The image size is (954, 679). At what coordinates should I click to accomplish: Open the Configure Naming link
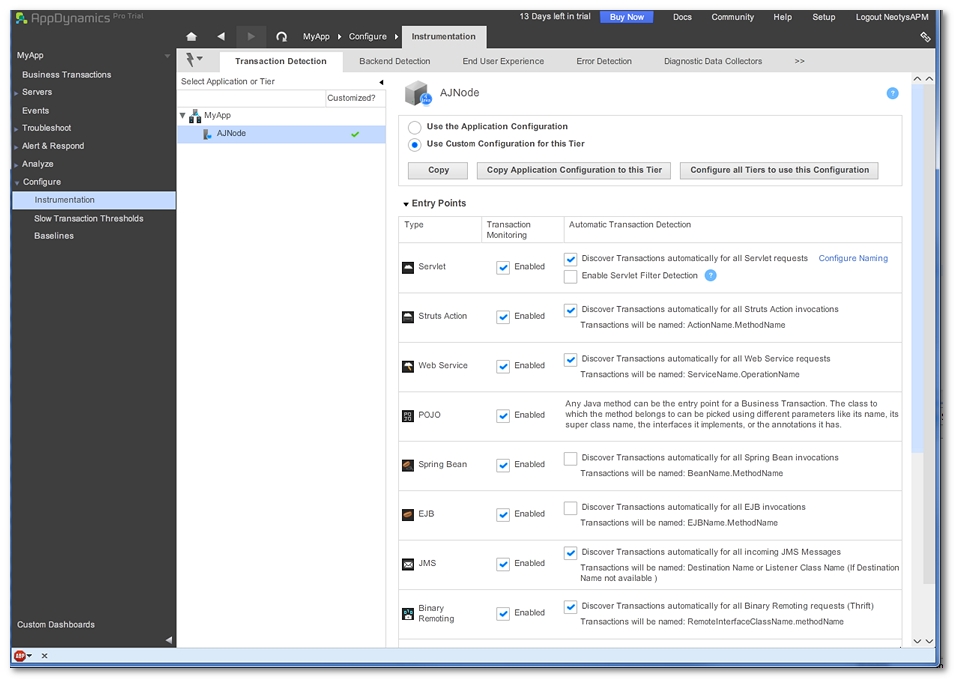(x=852, y=258)
